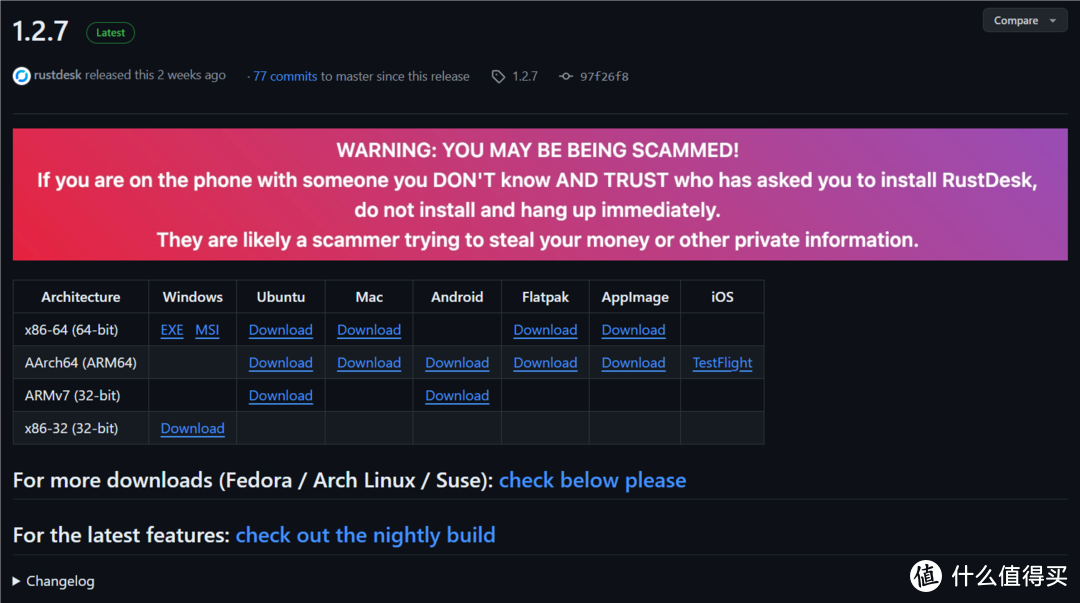Download Ubuntu AArch64 build
Viewport: 1080px width, 603px height.
click(x=281, y=362)
